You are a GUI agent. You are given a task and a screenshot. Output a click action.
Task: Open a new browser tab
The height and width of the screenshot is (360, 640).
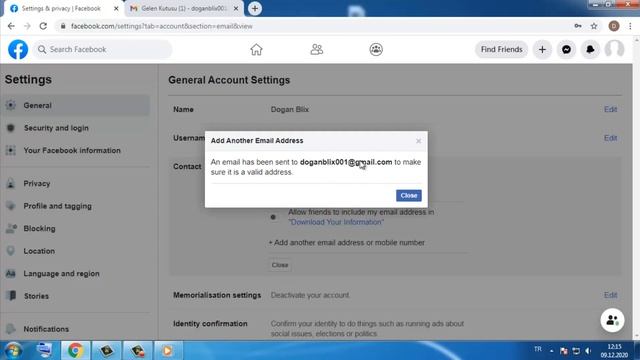point(254,9)
